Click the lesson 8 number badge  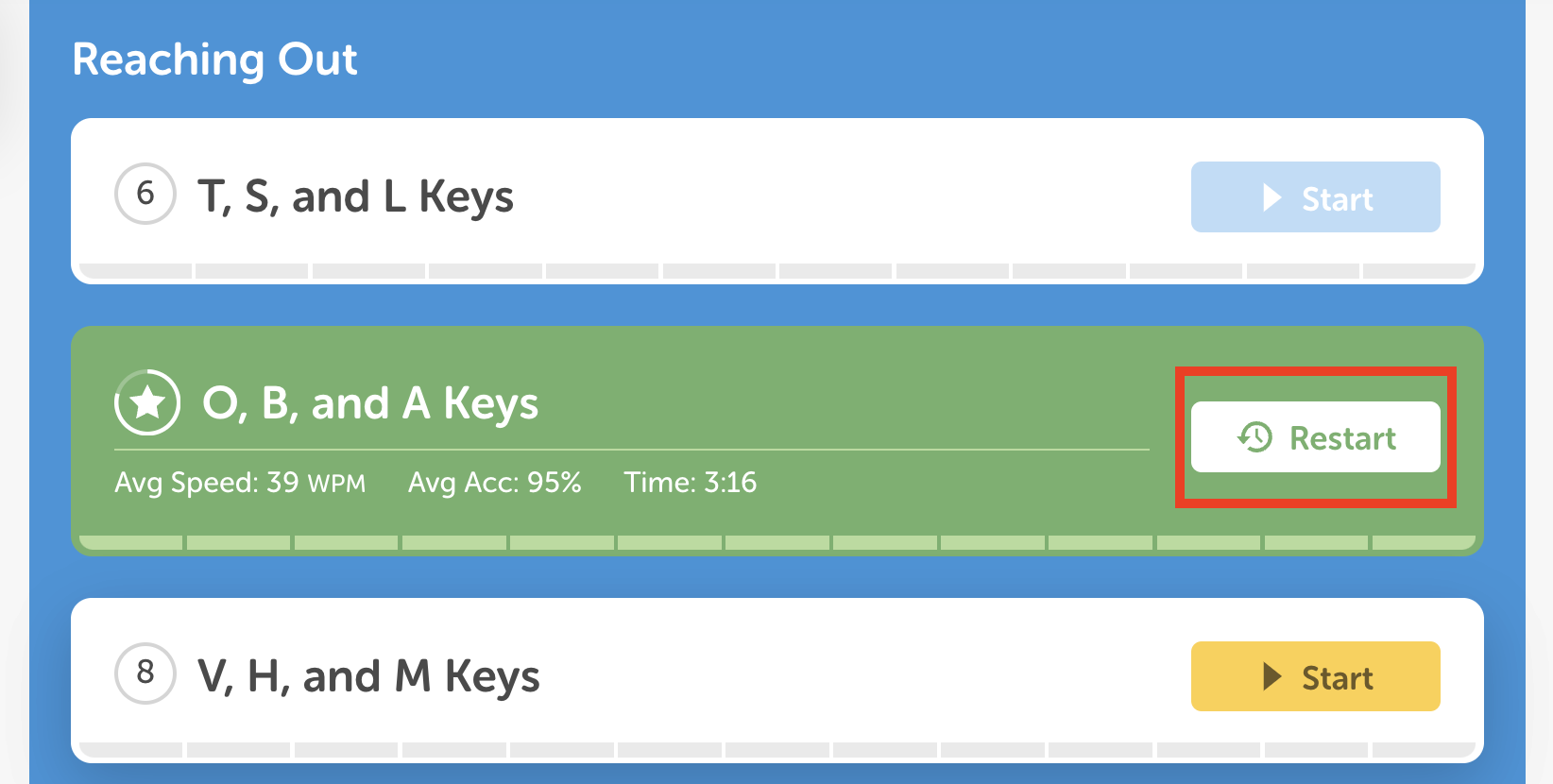[145, 673]
